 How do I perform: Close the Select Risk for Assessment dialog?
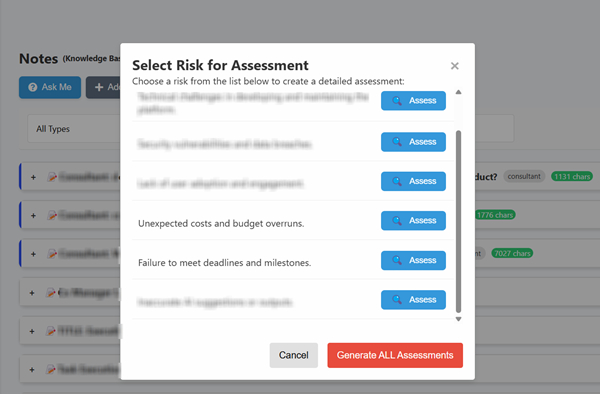(x=455, y=66)
